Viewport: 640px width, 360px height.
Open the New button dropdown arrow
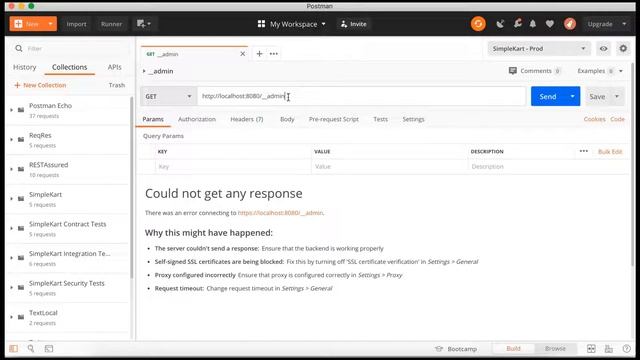[50, 24]
